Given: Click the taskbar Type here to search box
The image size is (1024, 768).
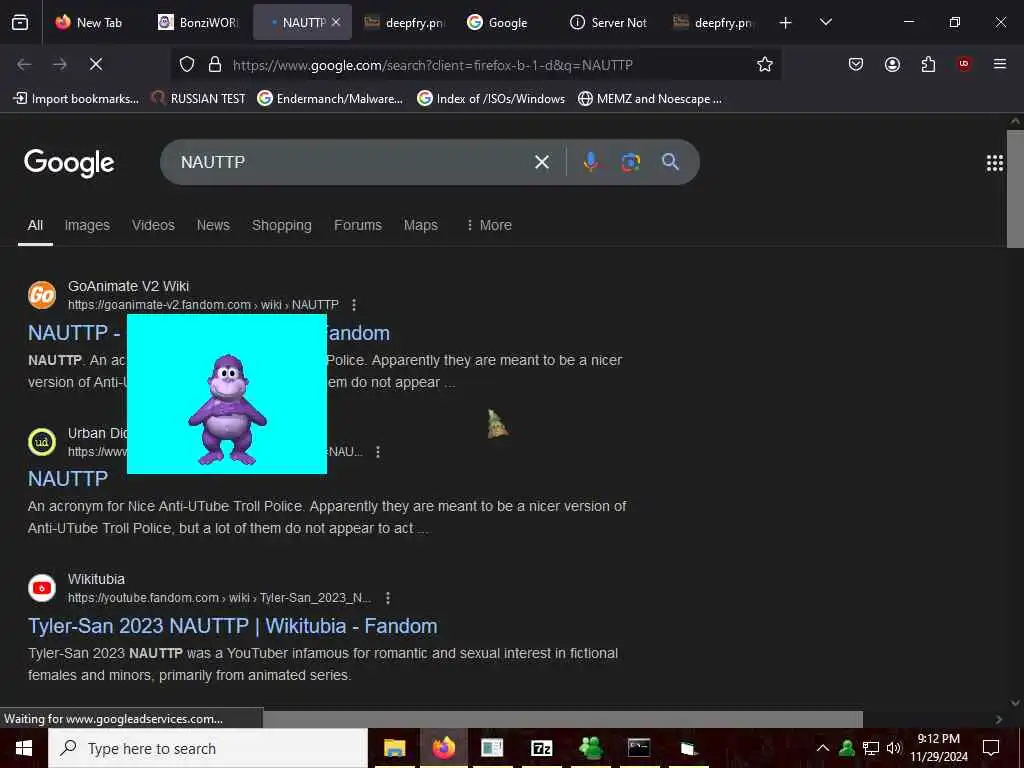Looking at the screenshot, I should tap(208, 748).
